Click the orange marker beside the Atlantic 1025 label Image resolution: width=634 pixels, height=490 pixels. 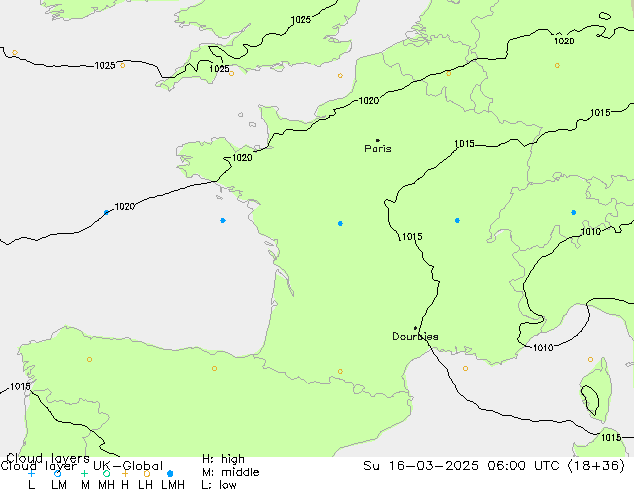[123, 65]
